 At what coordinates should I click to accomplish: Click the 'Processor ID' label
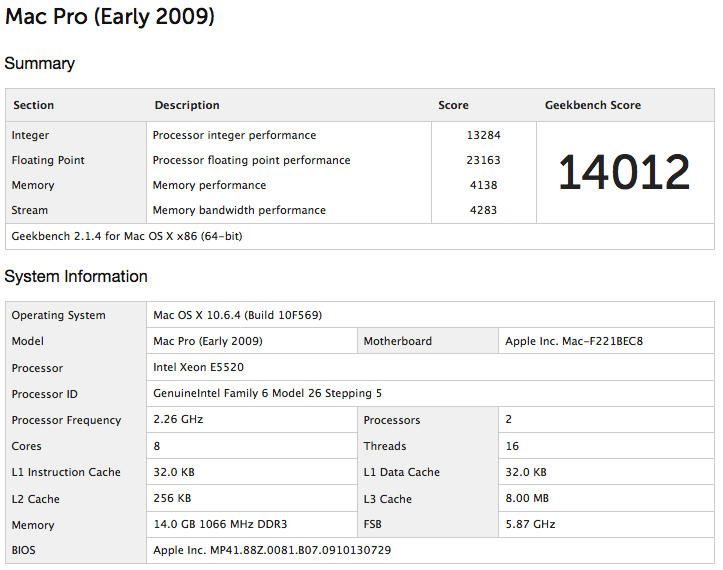click(44, 394)
